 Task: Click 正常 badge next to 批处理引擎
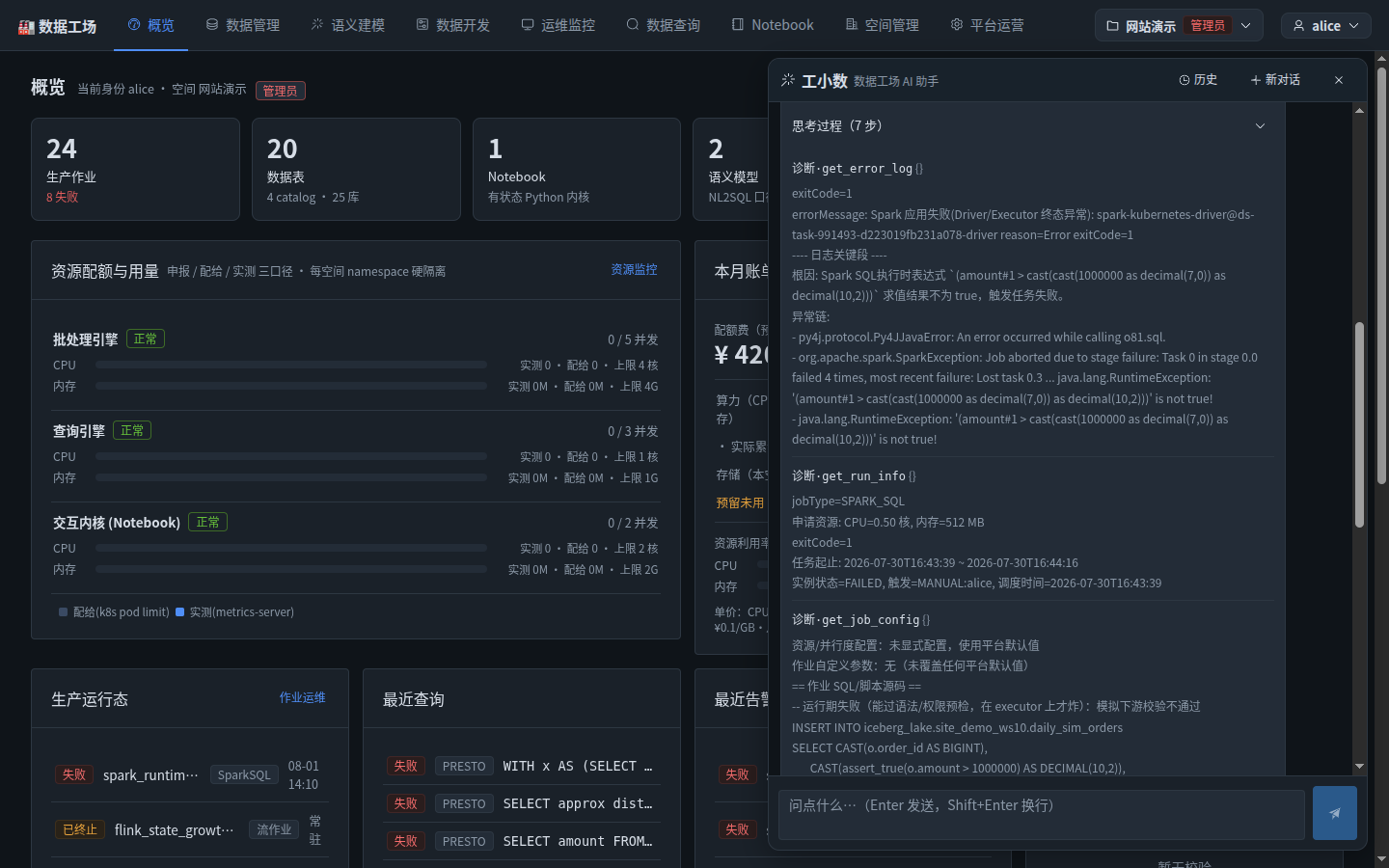(x=145, y=339)
